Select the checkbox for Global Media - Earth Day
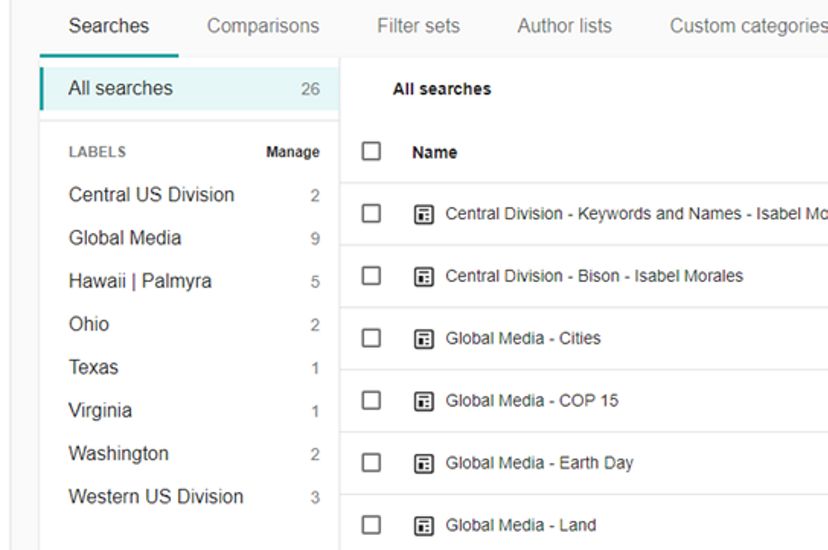The width and height of the screenshot is (828, 550). (x=372, y=462)
